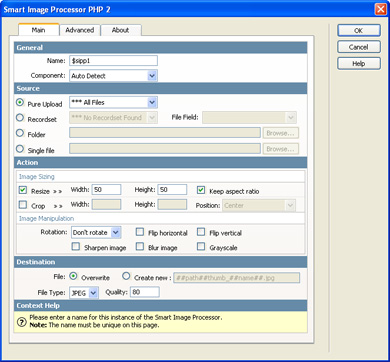Toggle the Resize checkbox
This screenshot has height=362, width=390.
click(23, 190)
